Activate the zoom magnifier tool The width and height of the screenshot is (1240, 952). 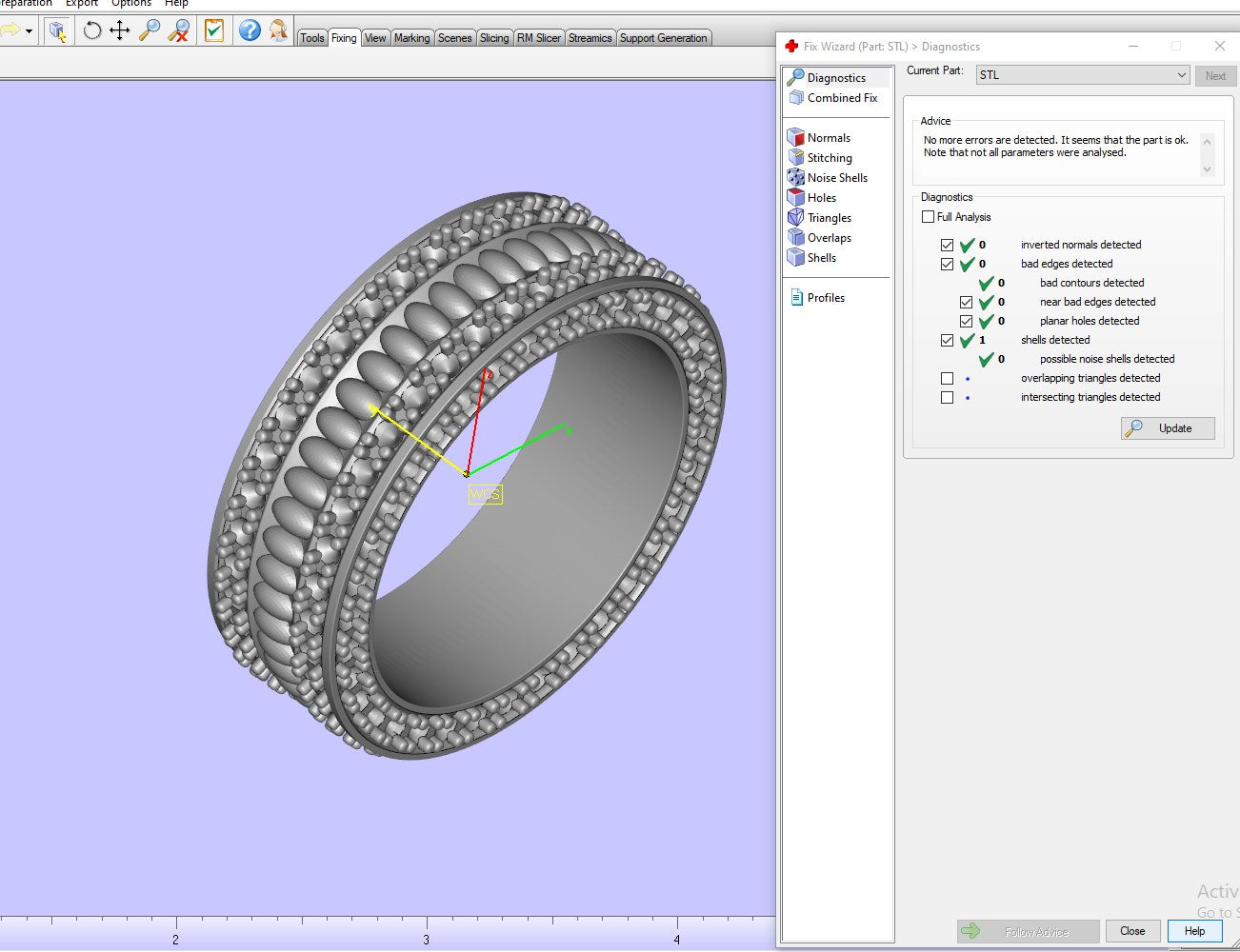[150, 30]
